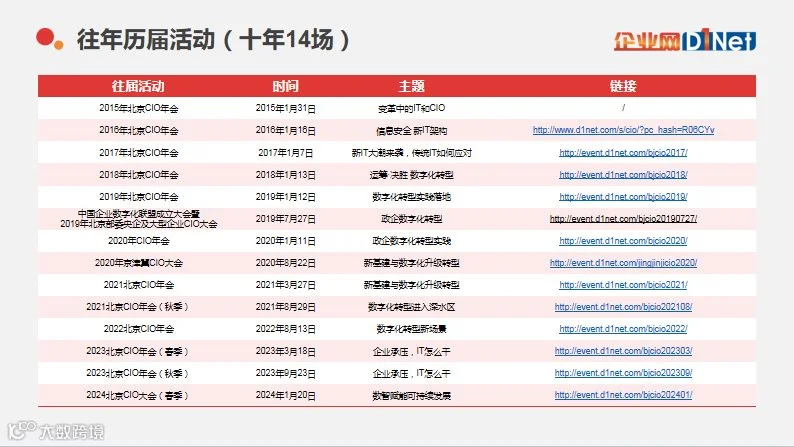Click the 链接 column header

[x=623, y=86]
